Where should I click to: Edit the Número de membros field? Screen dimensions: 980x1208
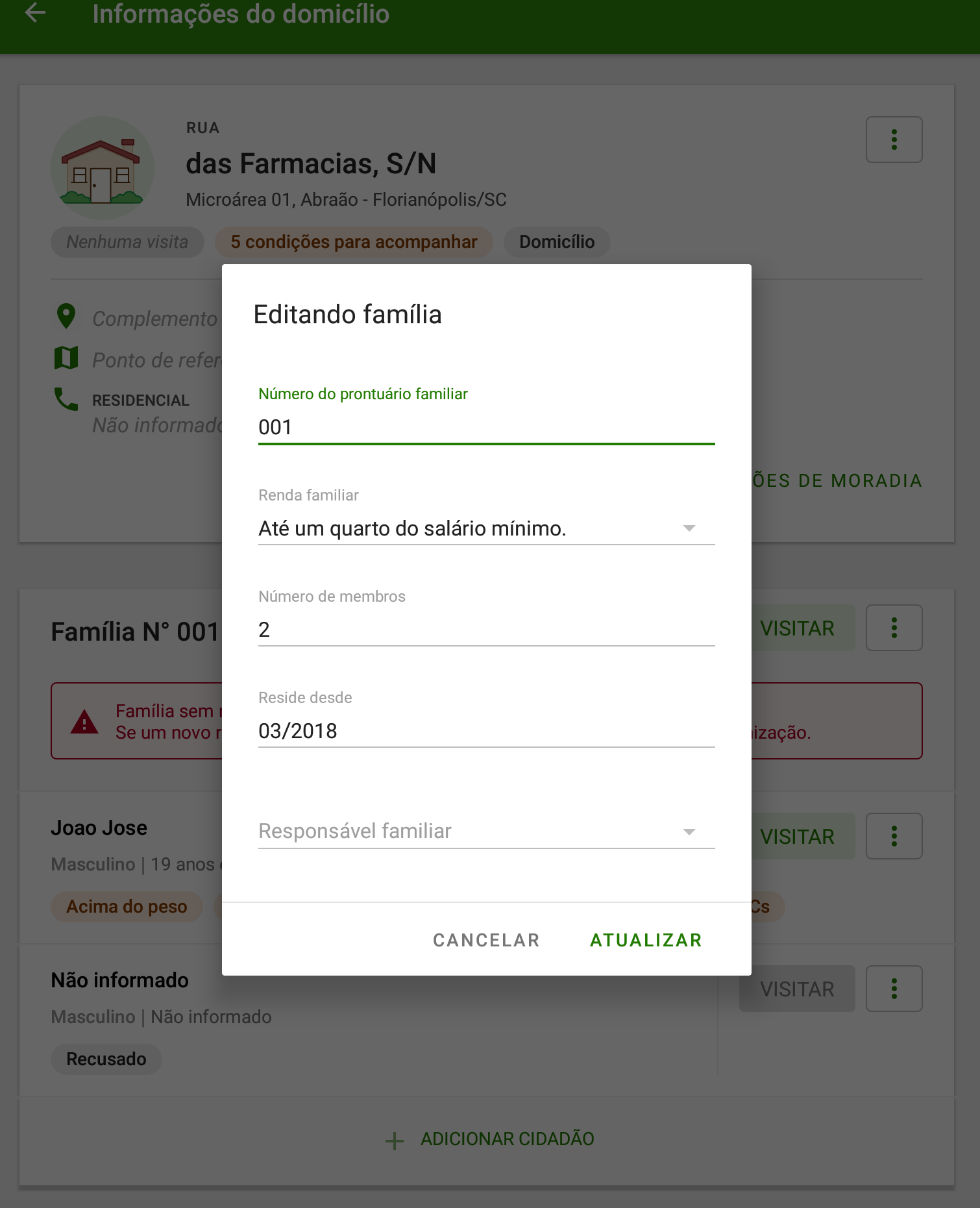tap(486, 630)
